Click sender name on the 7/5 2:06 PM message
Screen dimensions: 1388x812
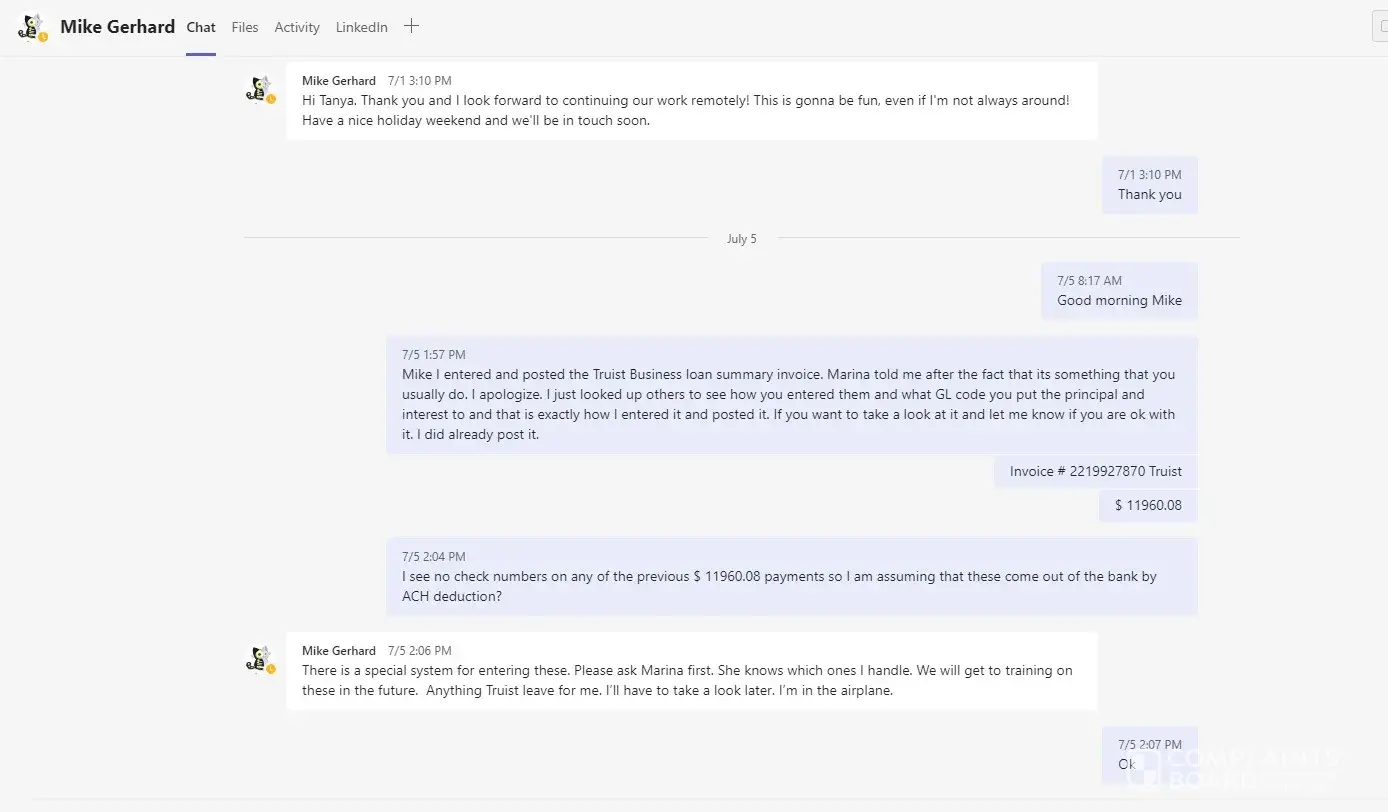339,651
